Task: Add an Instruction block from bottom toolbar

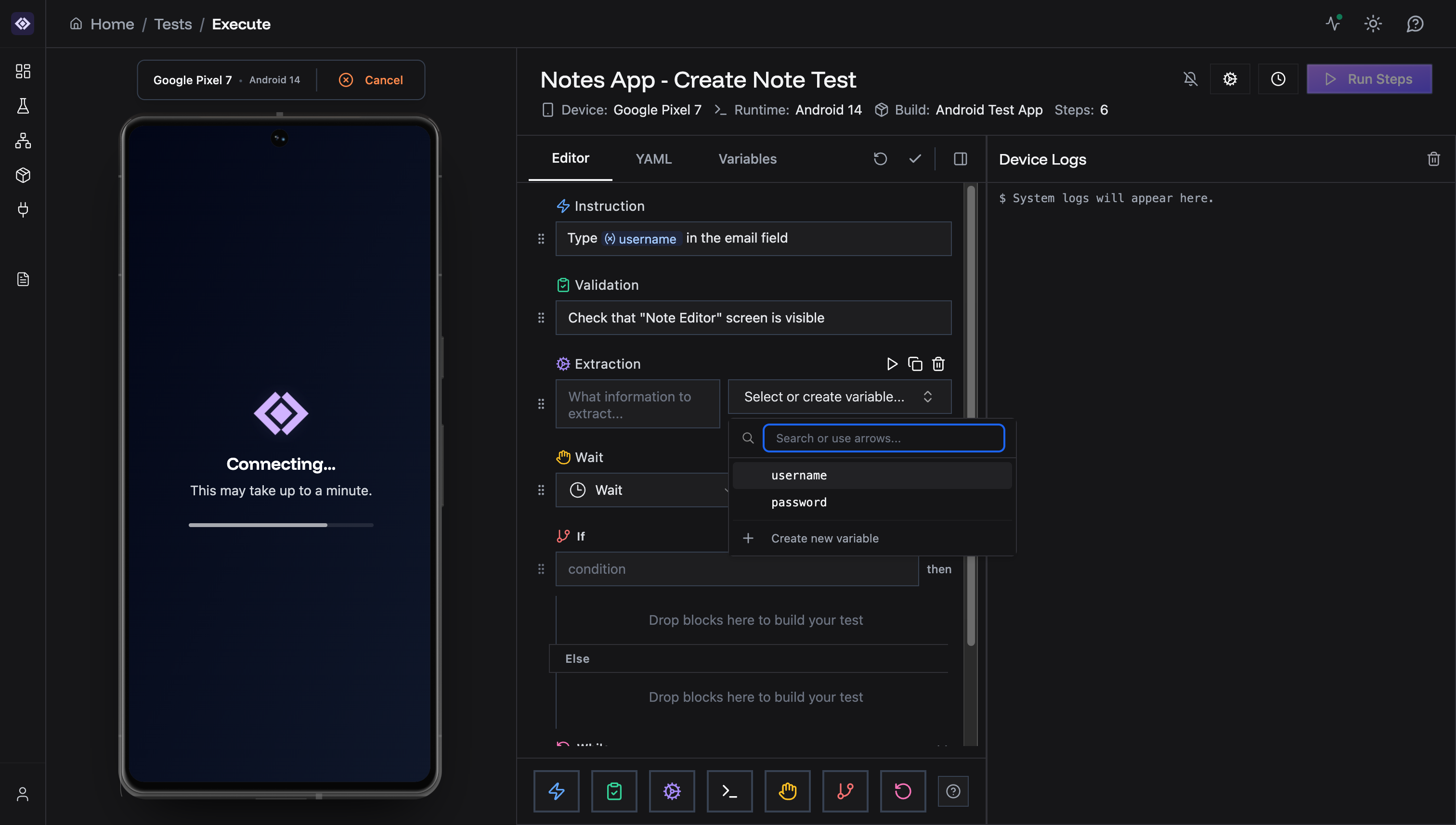Action: (x=556, y=791)
